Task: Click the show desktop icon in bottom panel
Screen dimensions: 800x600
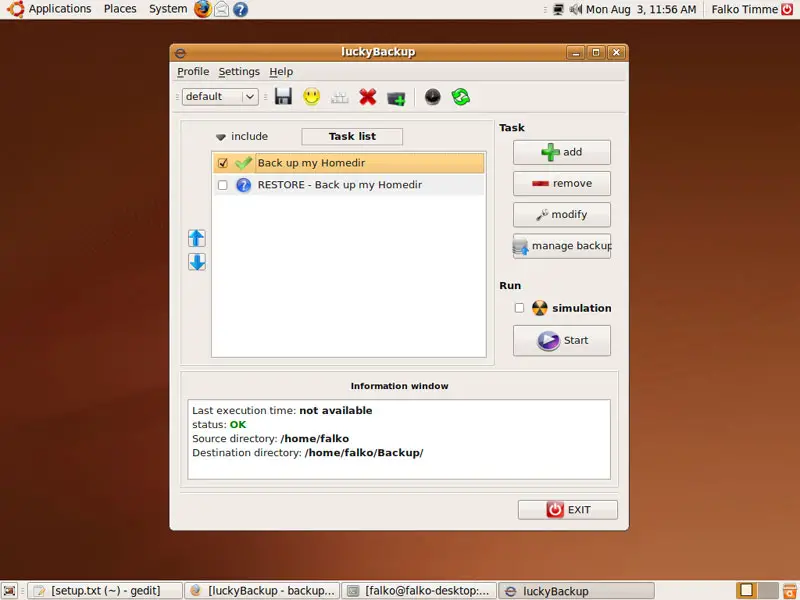Action: point(10,590)
